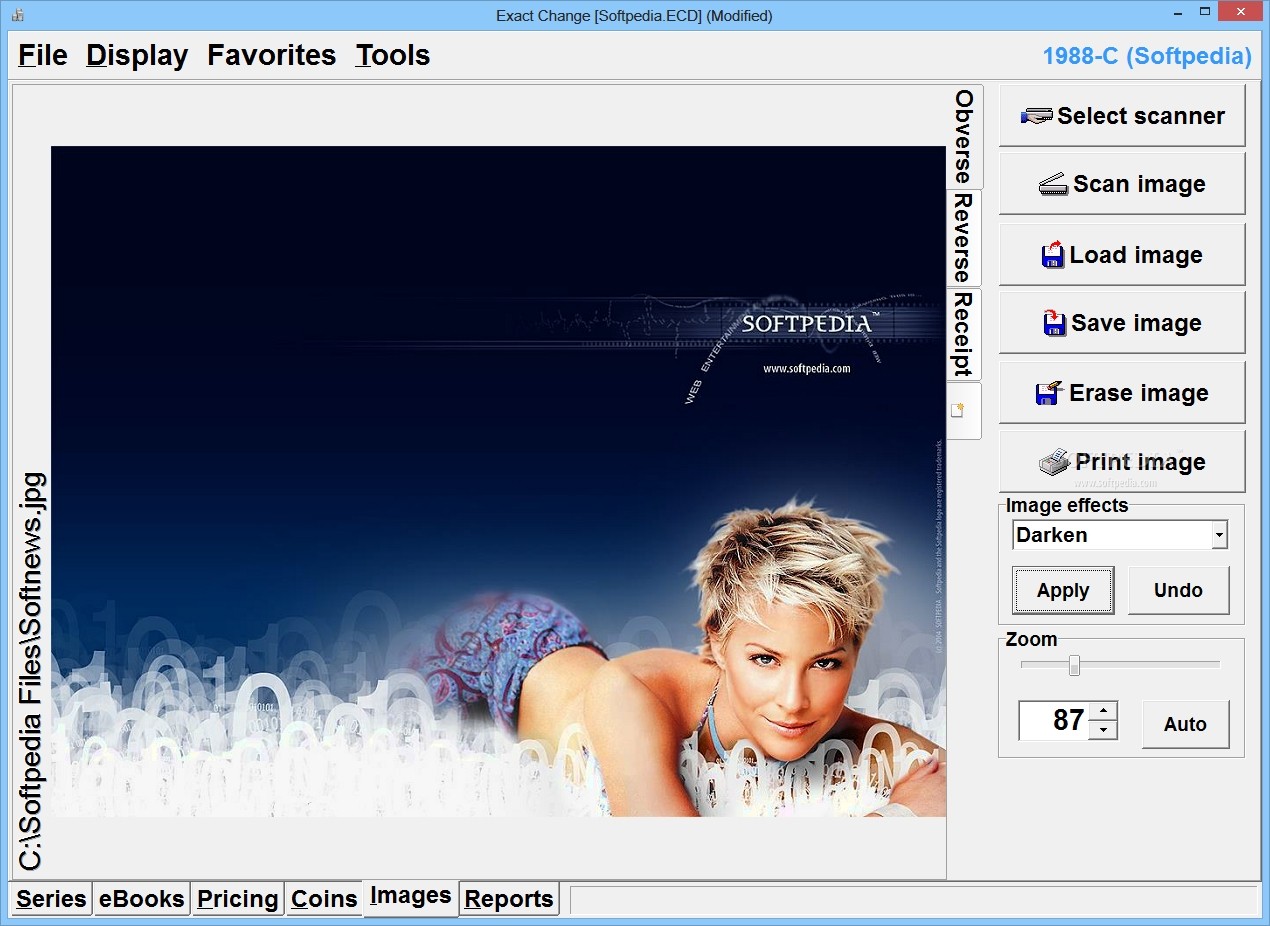Screen dimensions: 1270x926
Task: Click the Zoom slider thumb
Action: 1074,665
